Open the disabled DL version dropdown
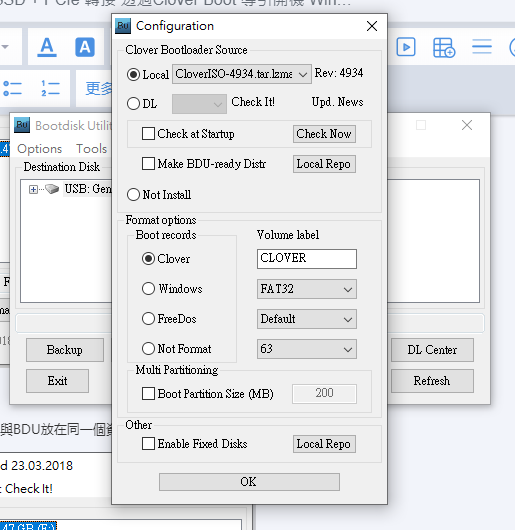Screen dimensions: 515x530 point(199,104)
